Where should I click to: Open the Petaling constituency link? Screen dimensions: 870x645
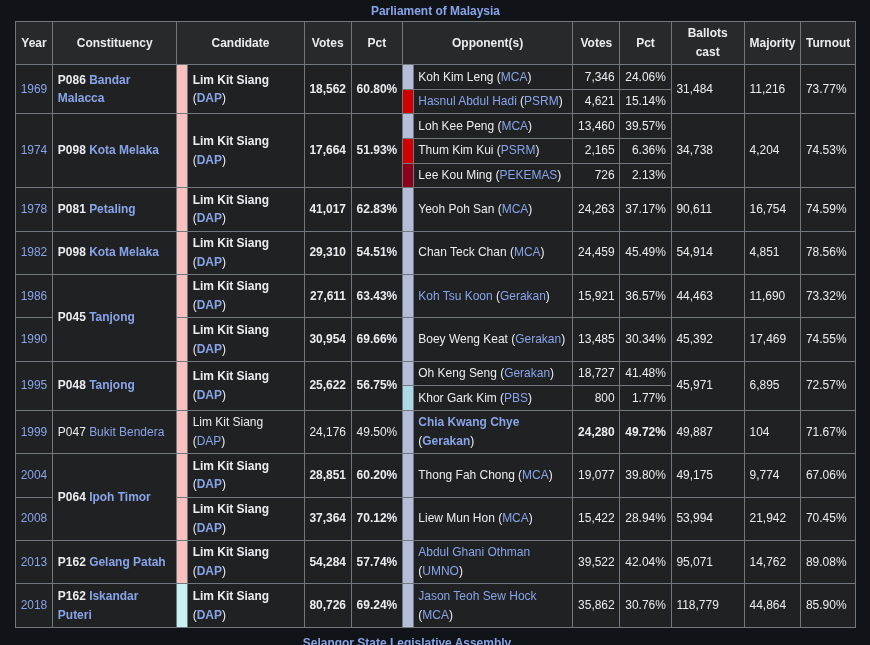[x=112, y=209]
